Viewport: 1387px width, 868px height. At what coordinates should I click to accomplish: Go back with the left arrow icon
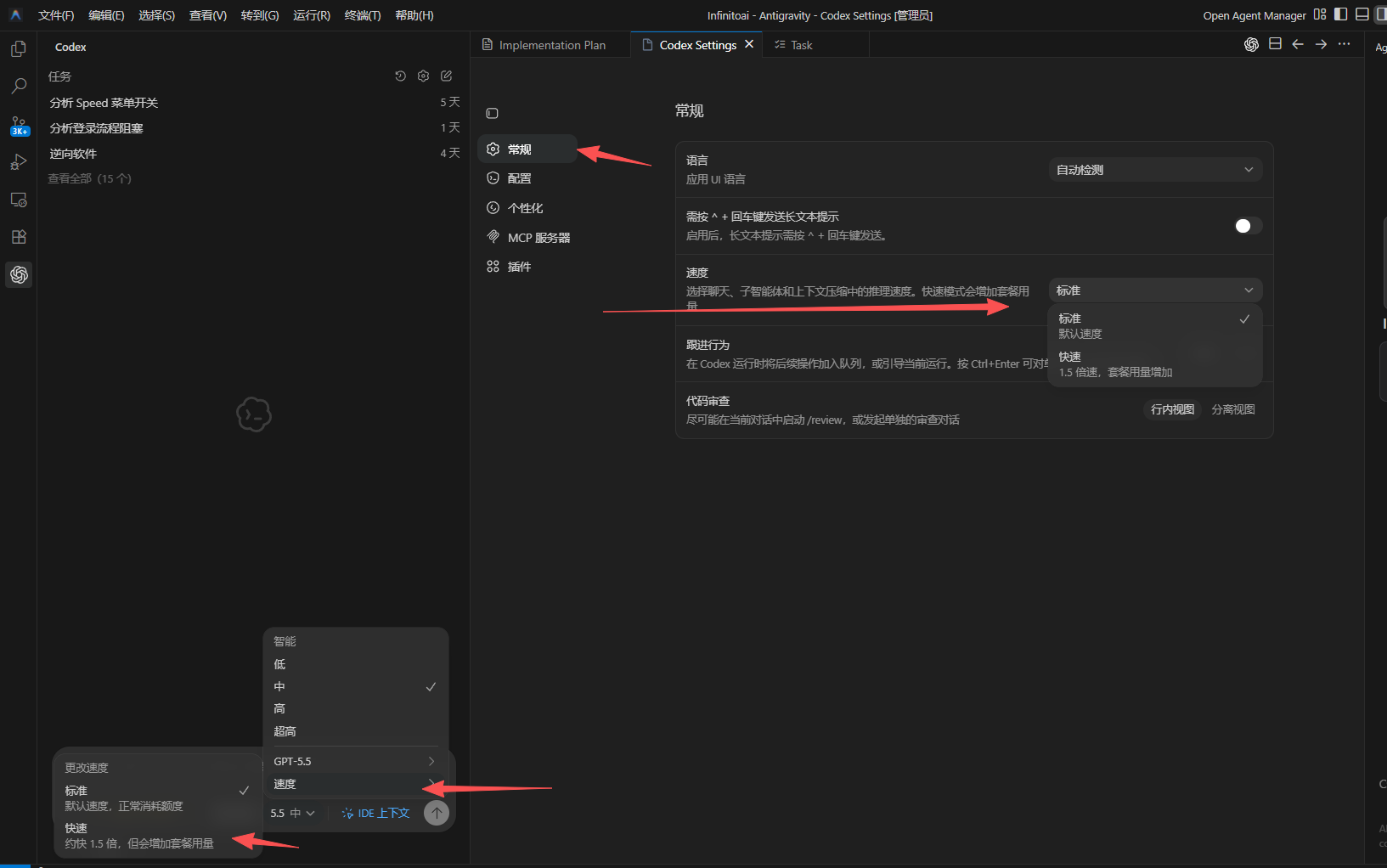tap(1298, 44)
